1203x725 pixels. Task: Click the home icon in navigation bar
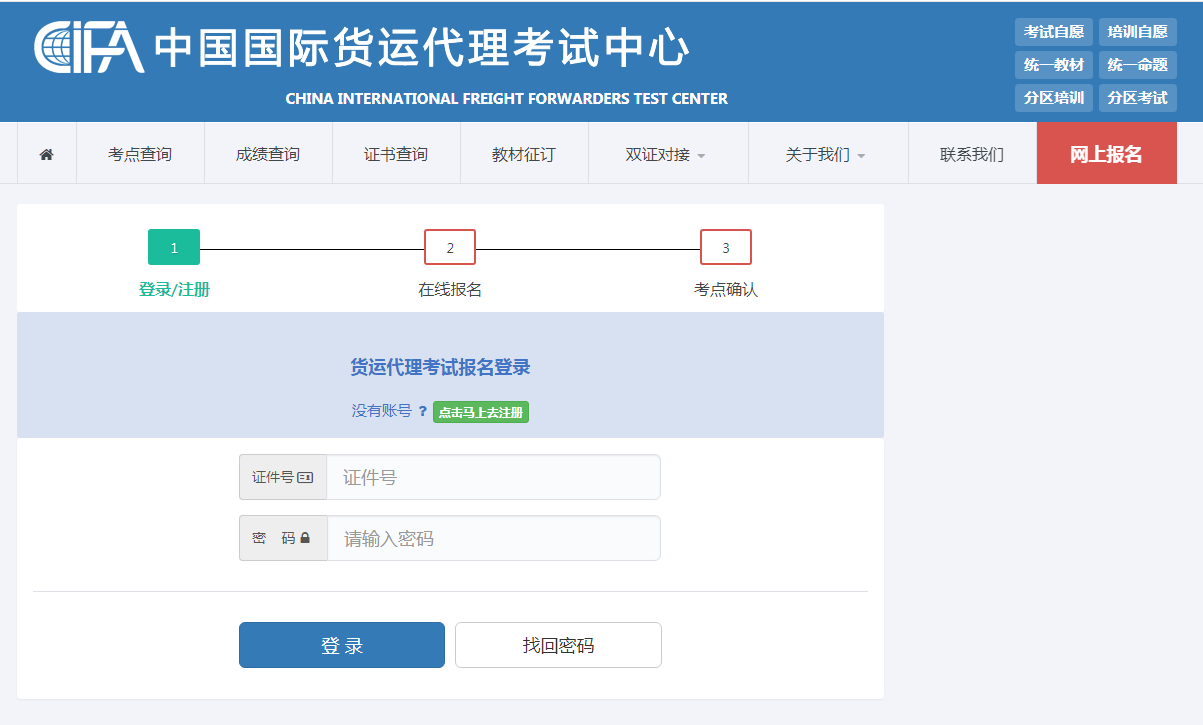46,154
